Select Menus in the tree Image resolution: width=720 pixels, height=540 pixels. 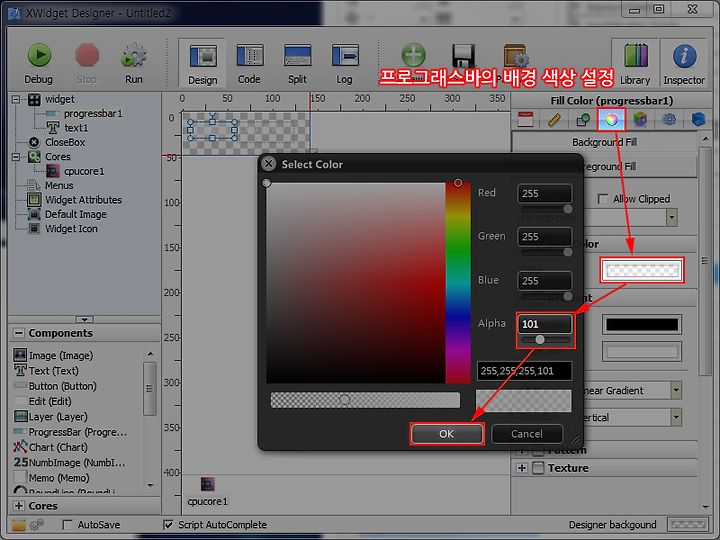(x=59, y=186)
